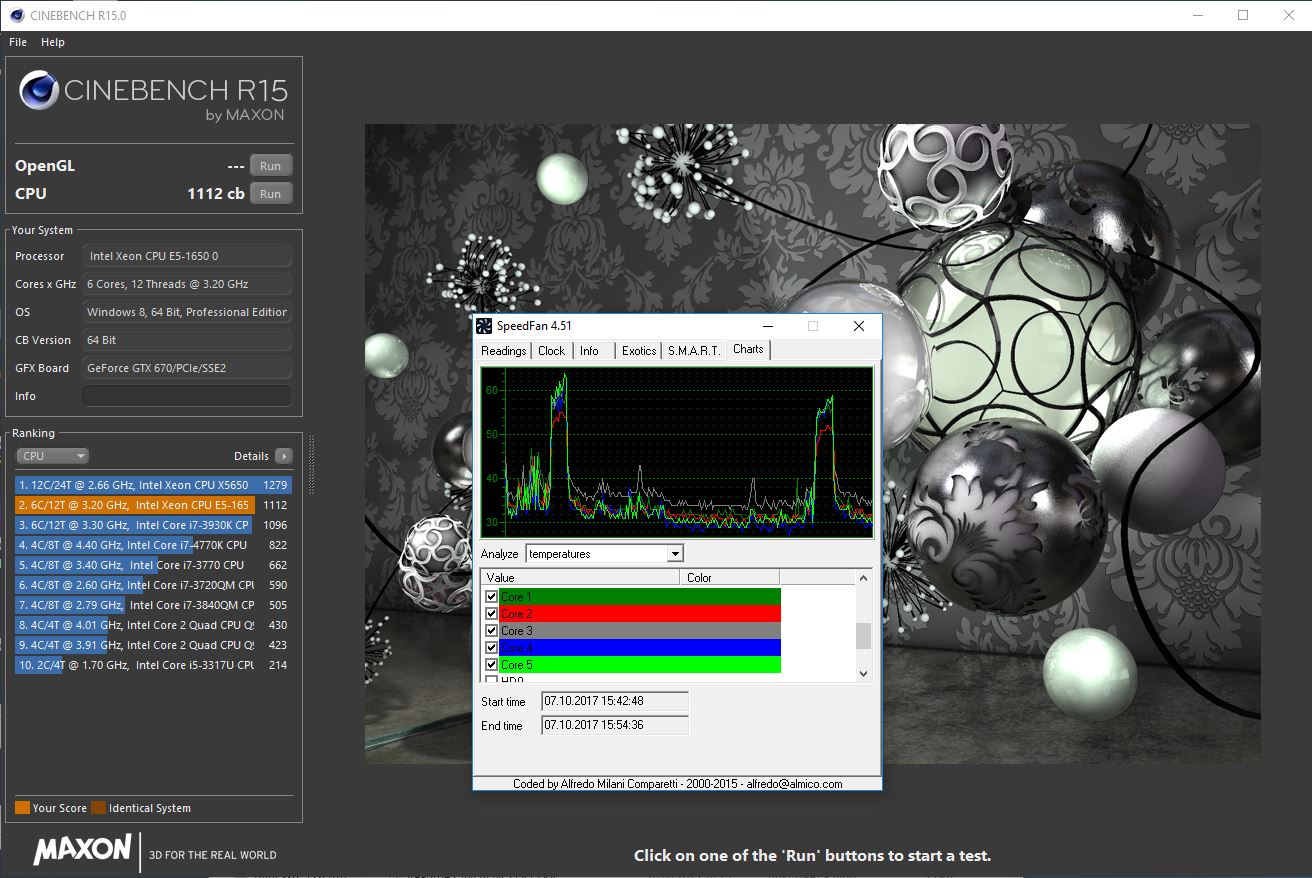Close the SpeedFan window
The image size is (1312, 878).
(x=858, y=326)
